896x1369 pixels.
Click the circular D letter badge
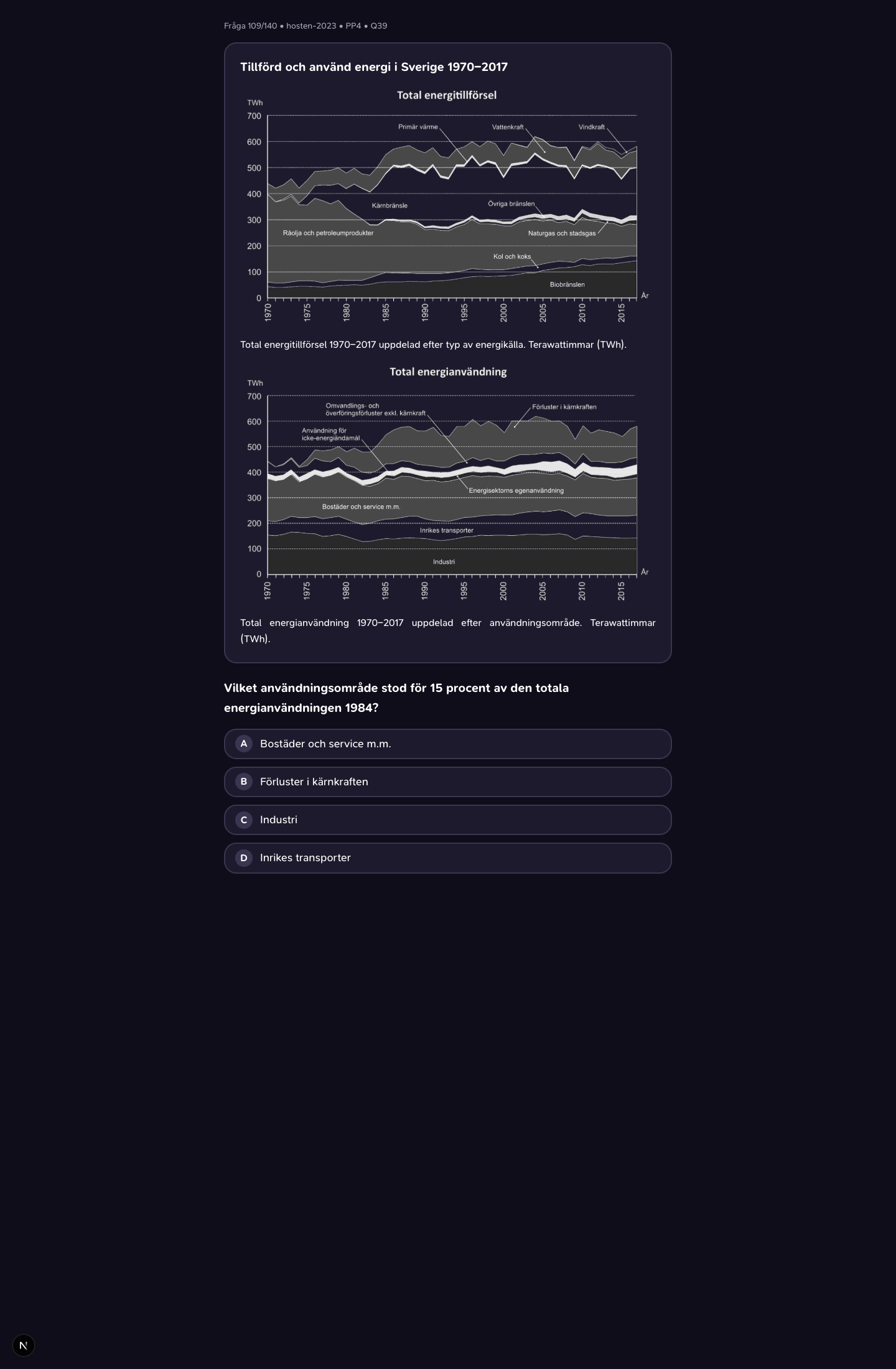pos(244,857)
